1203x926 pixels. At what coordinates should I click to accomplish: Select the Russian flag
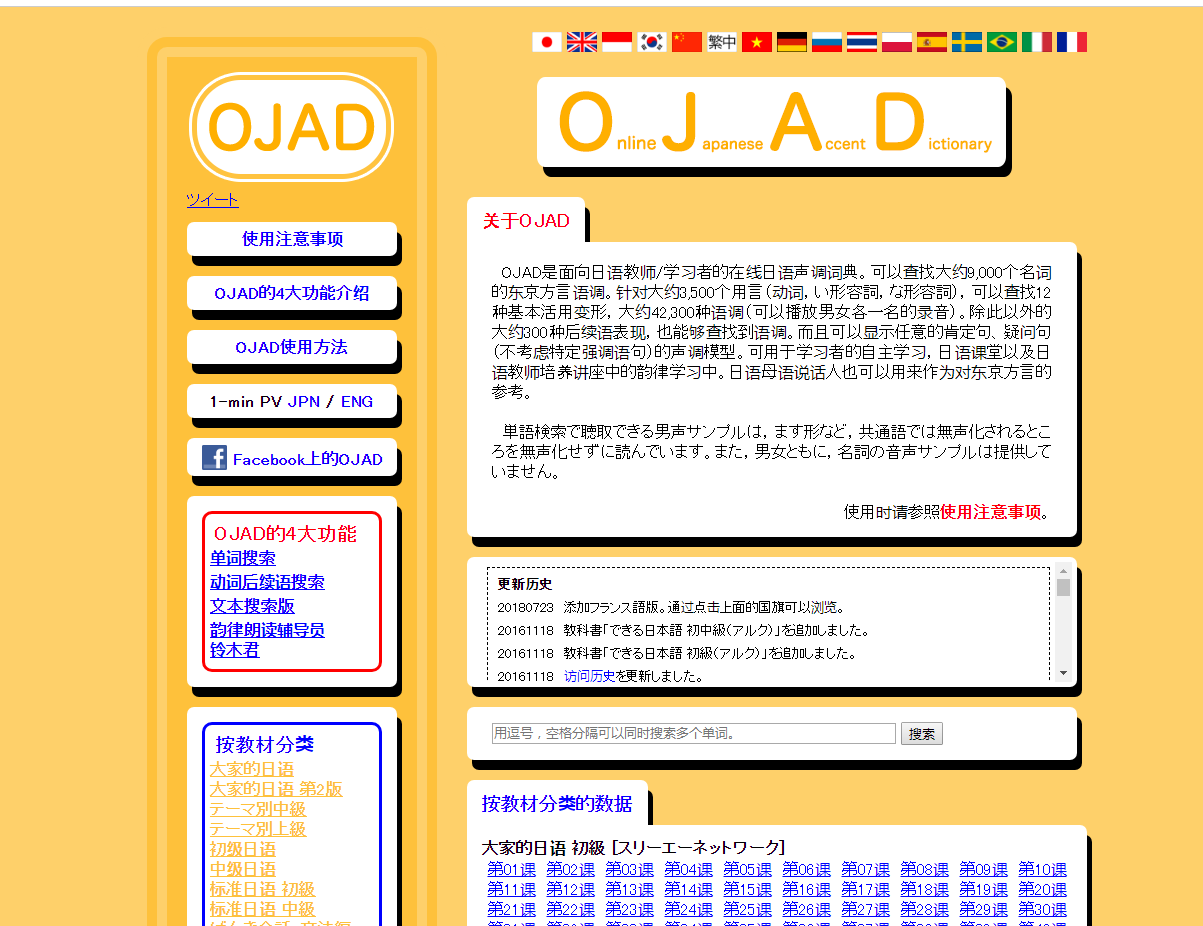[827, 42]
